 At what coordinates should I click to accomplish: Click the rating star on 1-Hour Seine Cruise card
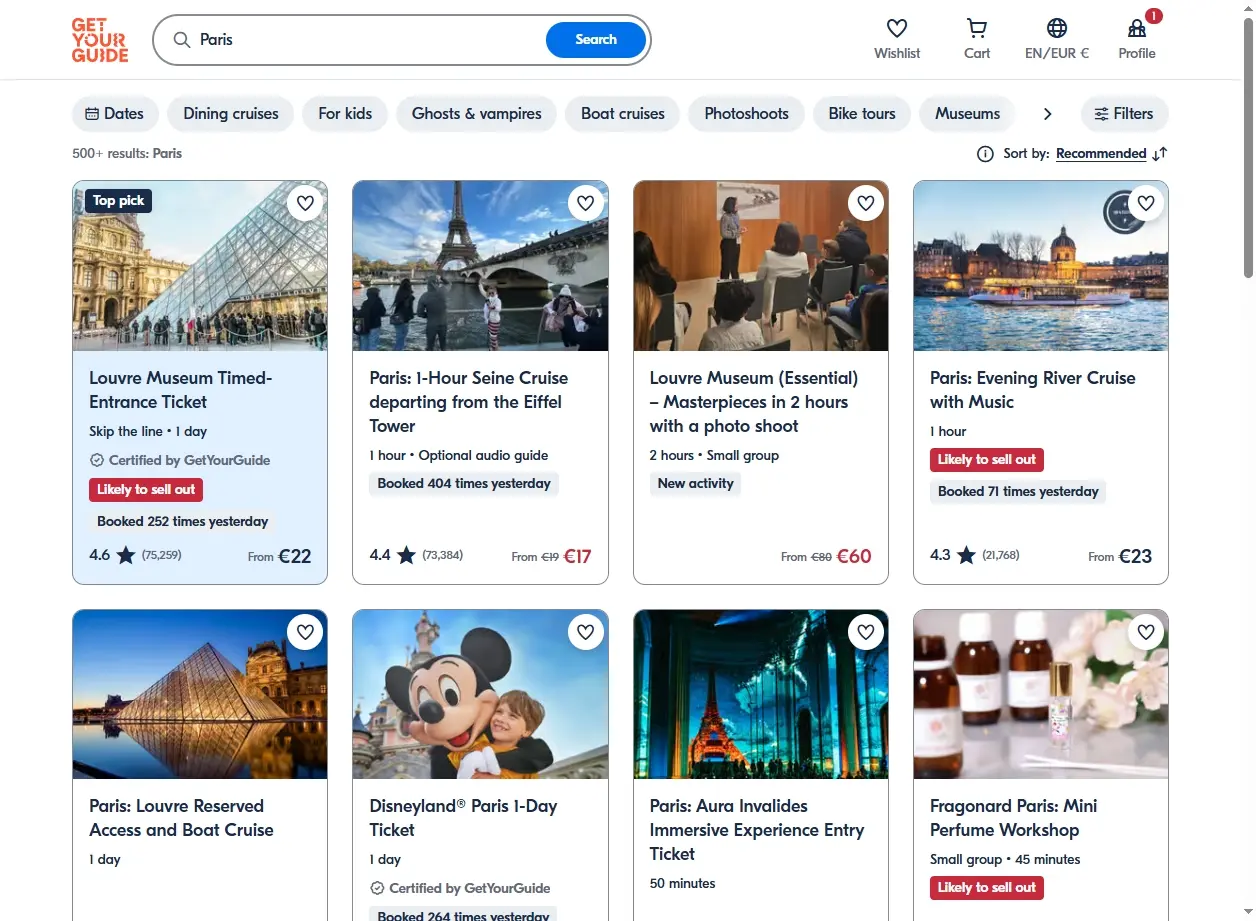[406, 554]
